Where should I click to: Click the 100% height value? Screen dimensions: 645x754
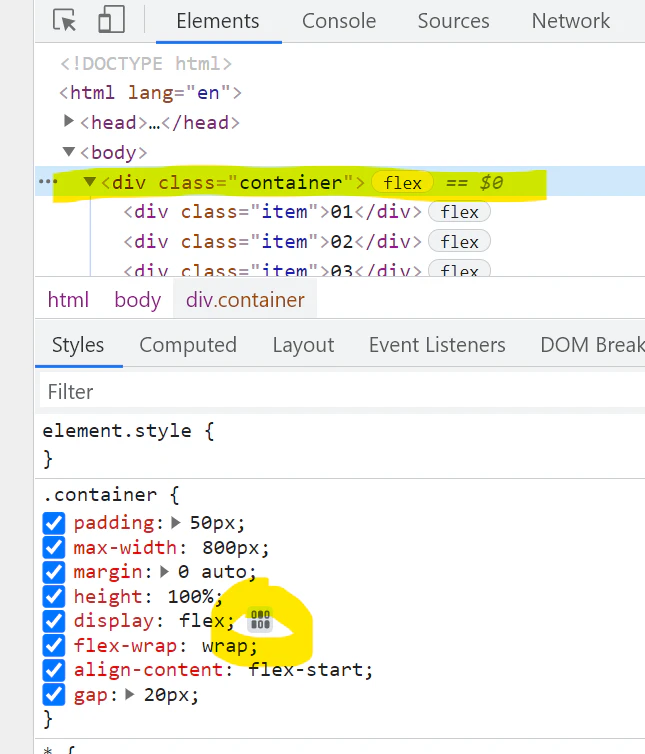click(190, 596)
